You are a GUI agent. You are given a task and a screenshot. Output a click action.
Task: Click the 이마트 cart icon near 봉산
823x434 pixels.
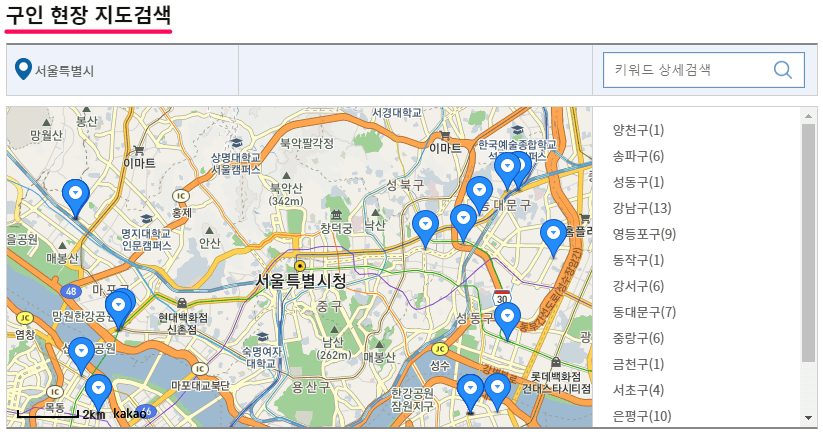pos(139,150)
